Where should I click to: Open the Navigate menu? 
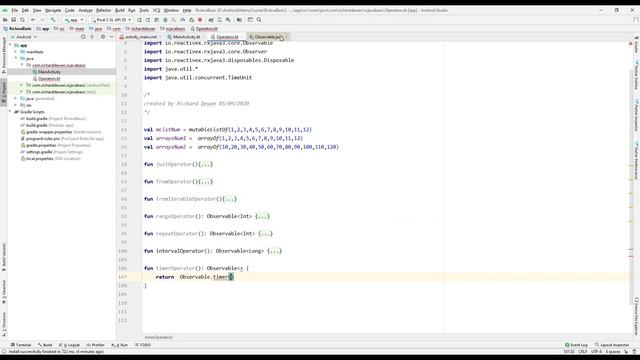[53, 10]
